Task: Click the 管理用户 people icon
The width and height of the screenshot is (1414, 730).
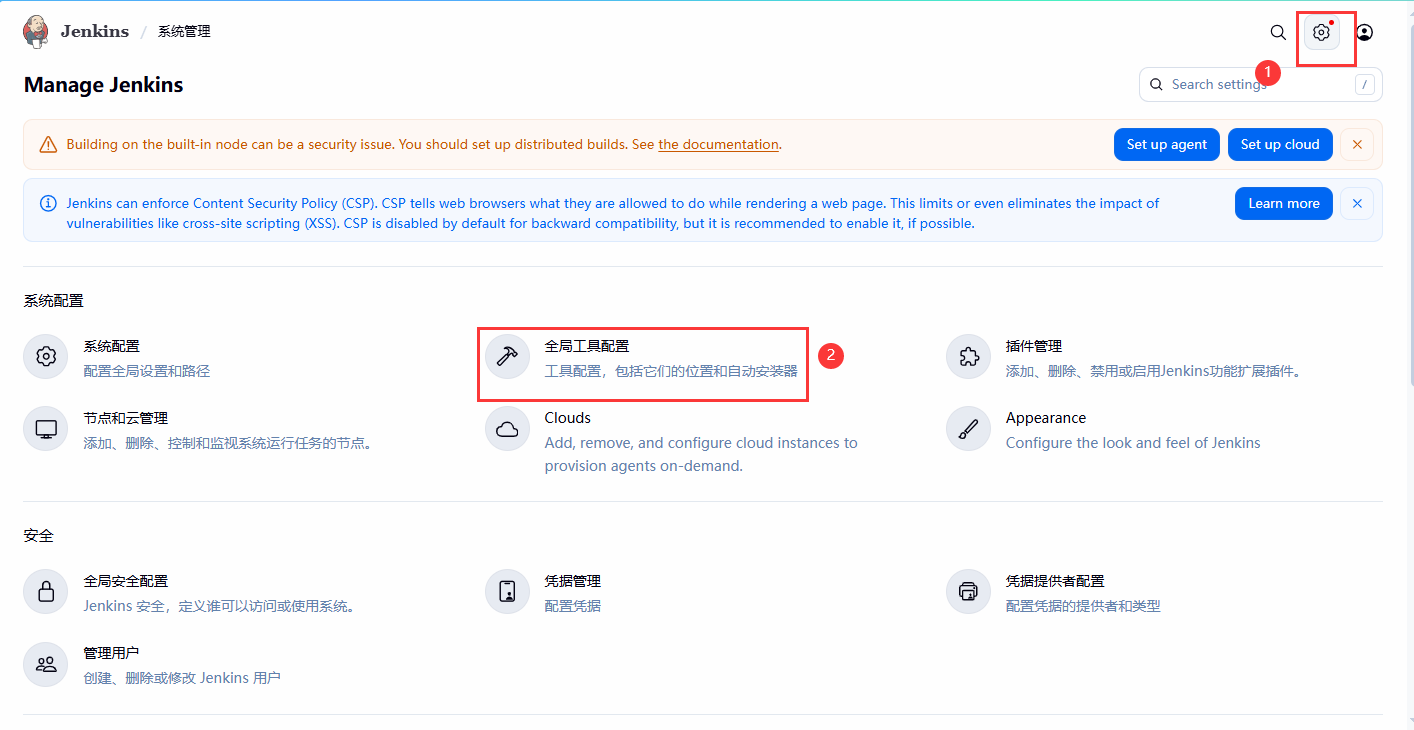Action: (46, 664)
